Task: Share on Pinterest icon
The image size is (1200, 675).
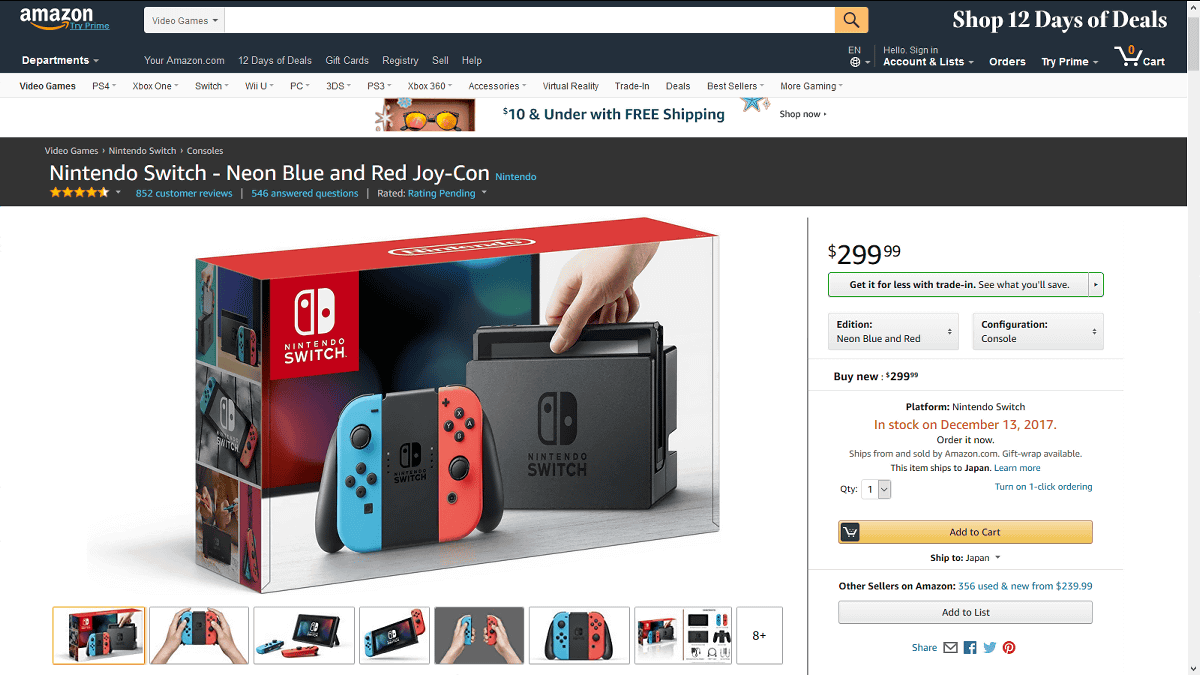Action: (1009, 648)
